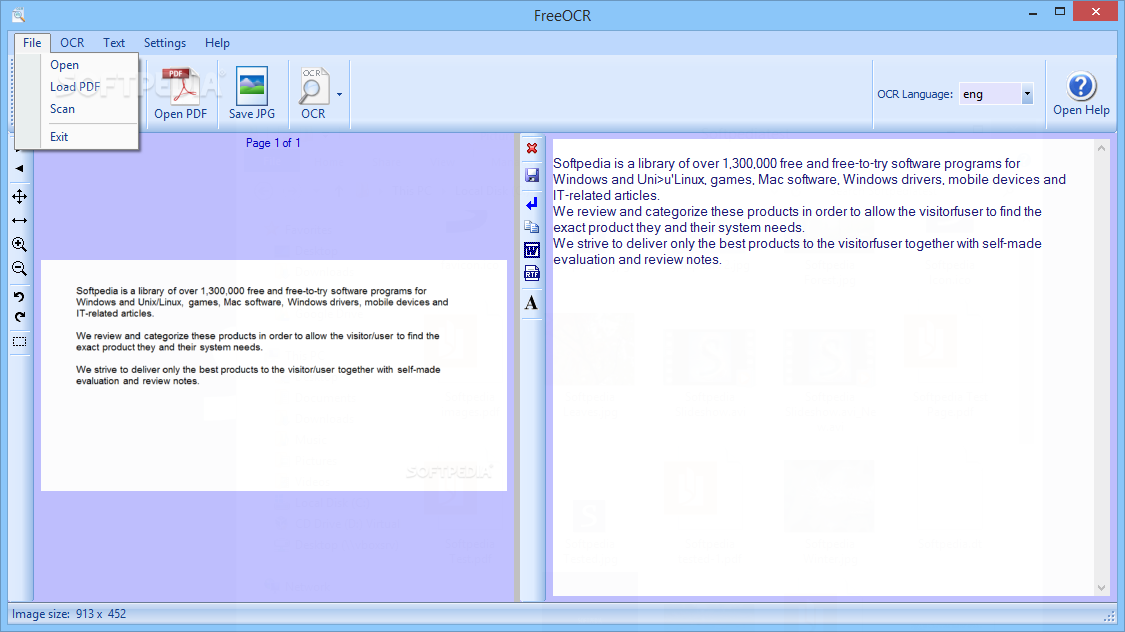Click the fit width arrows icon
This screenshot has width=1125, height=632.
coord(19,220)
